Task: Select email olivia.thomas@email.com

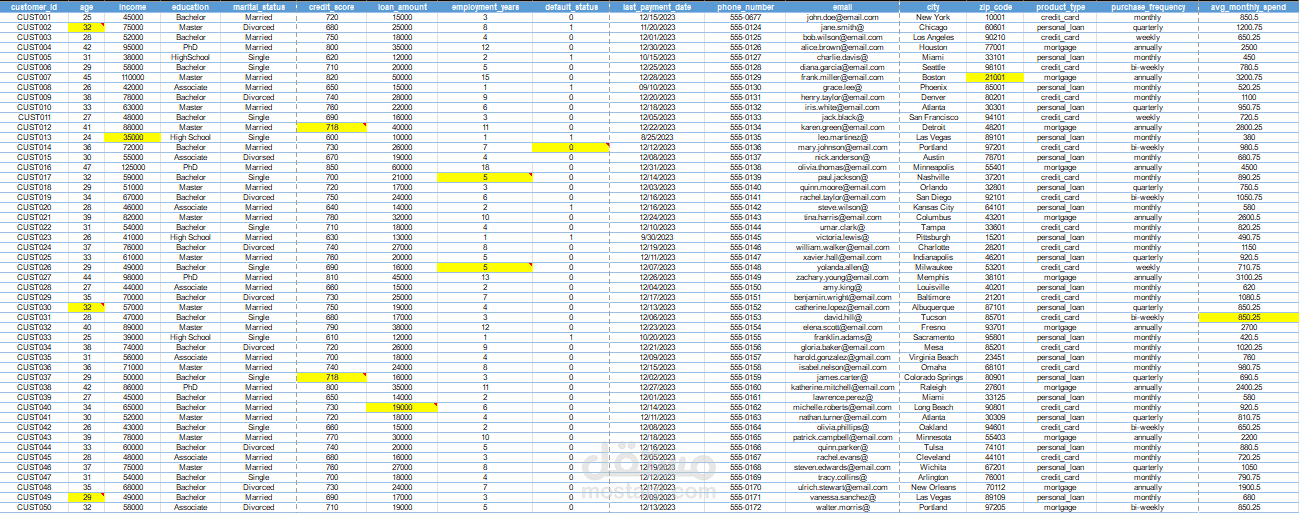Action: tap(842, 167)
